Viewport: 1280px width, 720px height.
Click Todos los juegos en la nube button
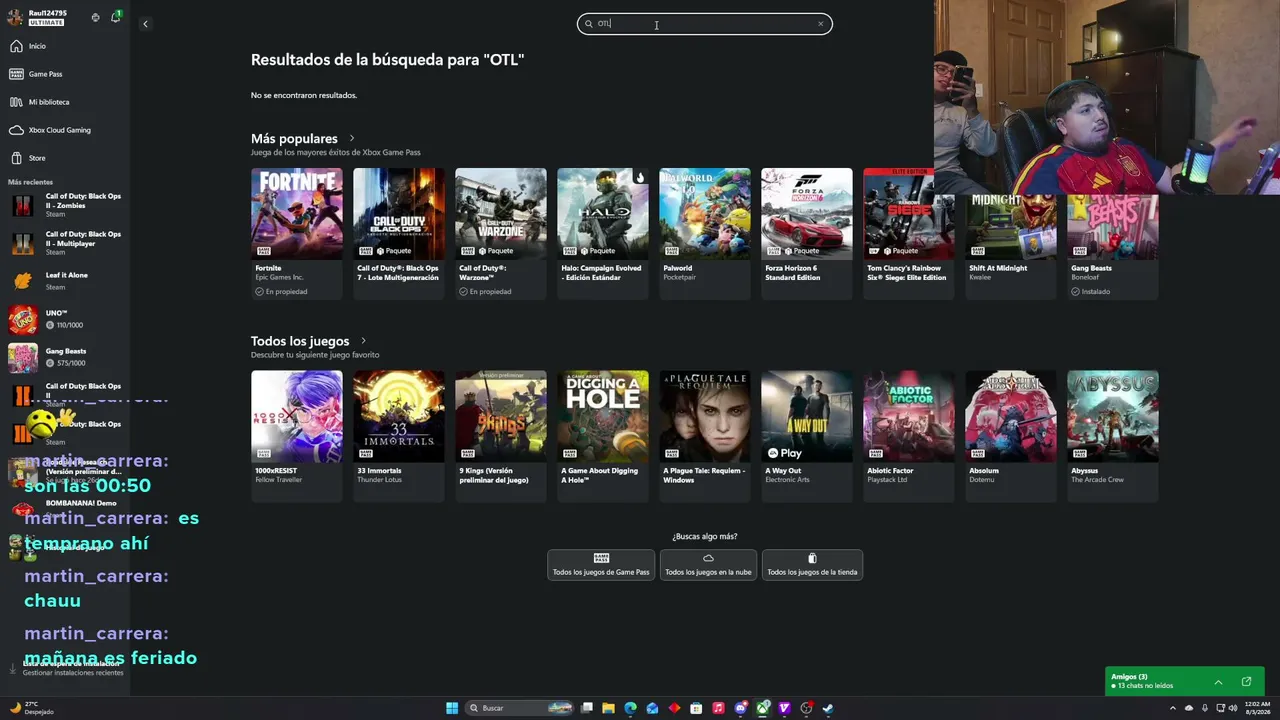pos(708,564)
